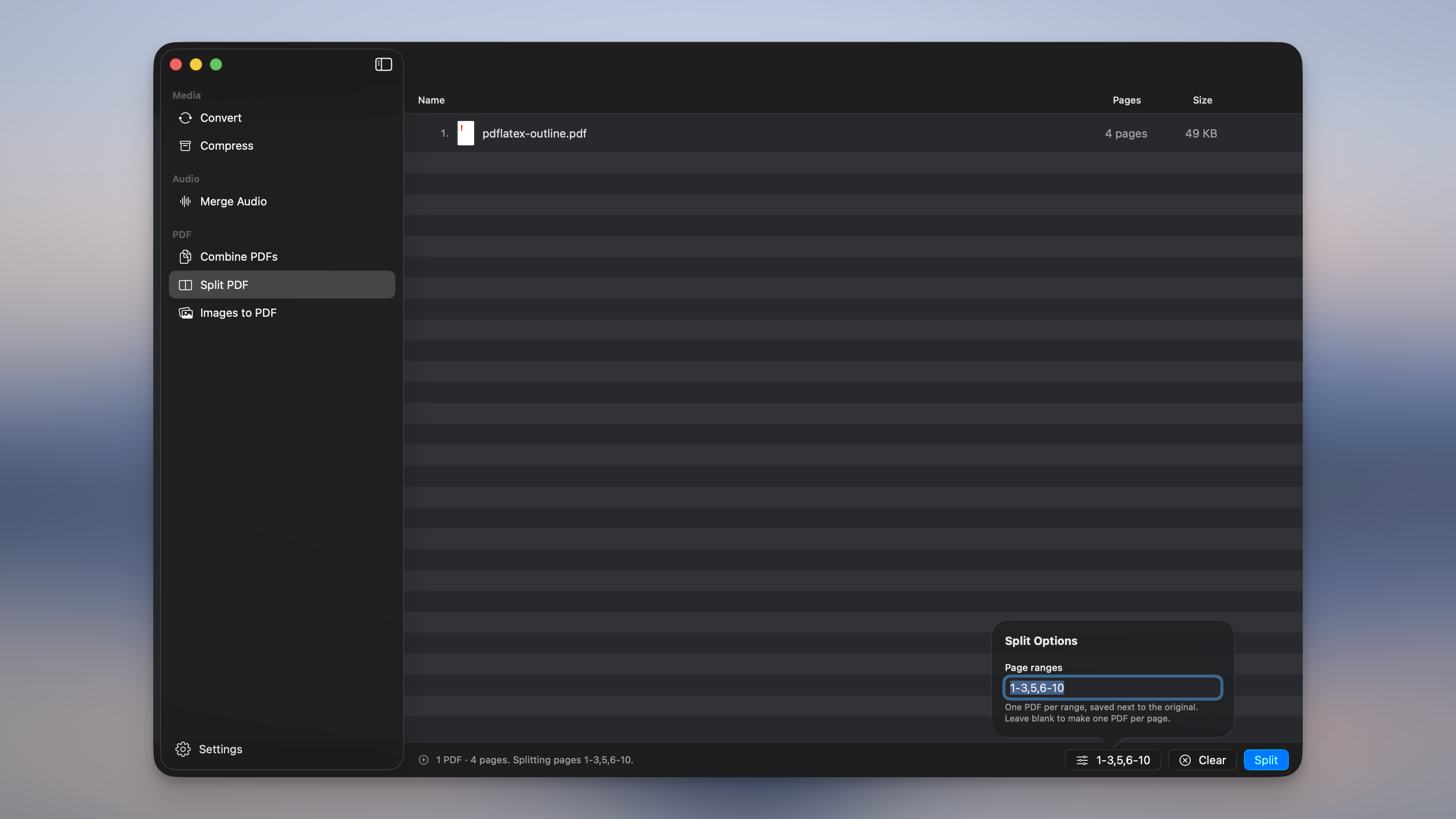Switch to Merge Audio
1456x819 pixels.
tap(281, 201)
